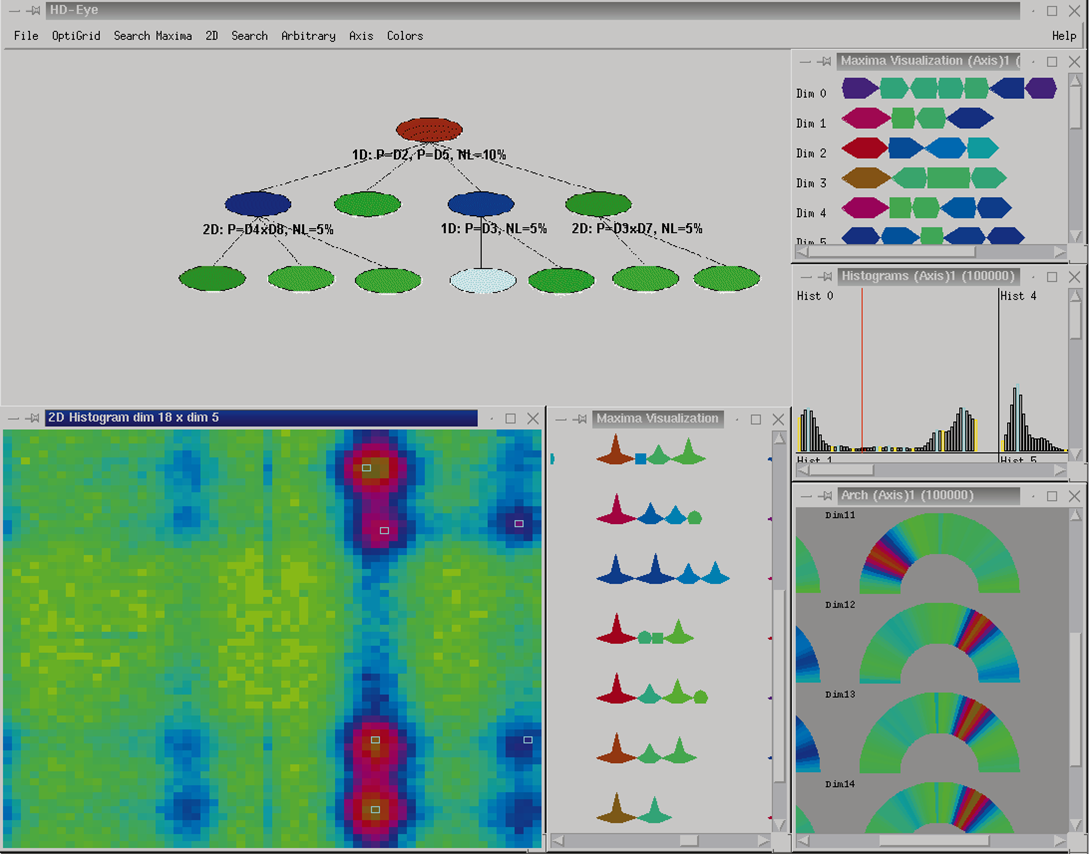Open the Arbitrary menu

pos(308,35)
